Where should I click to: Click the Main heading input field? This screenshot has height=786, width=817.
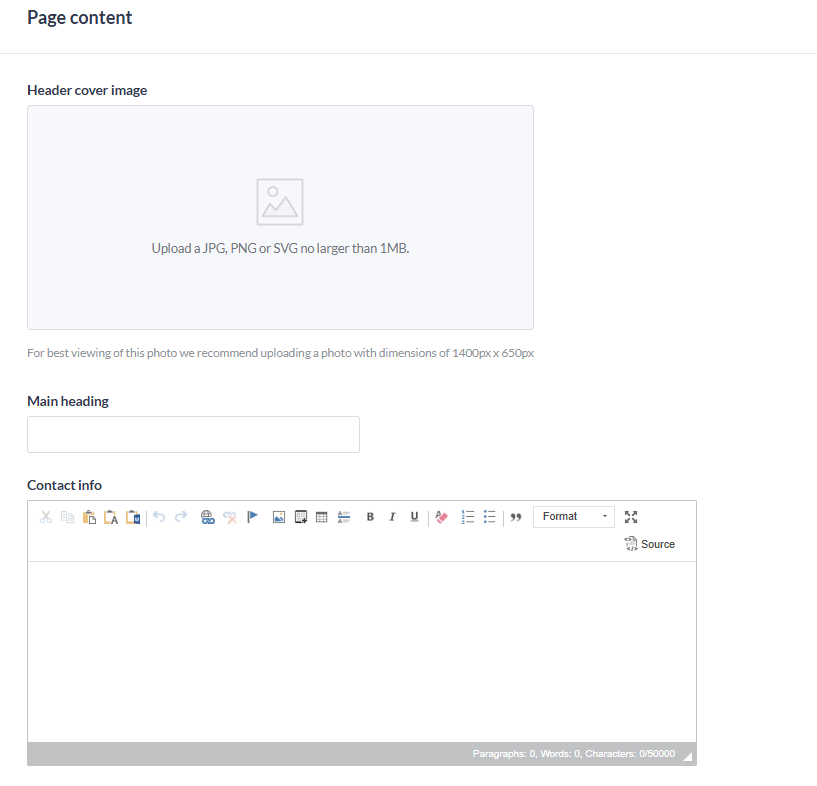(x=193, y=435)
